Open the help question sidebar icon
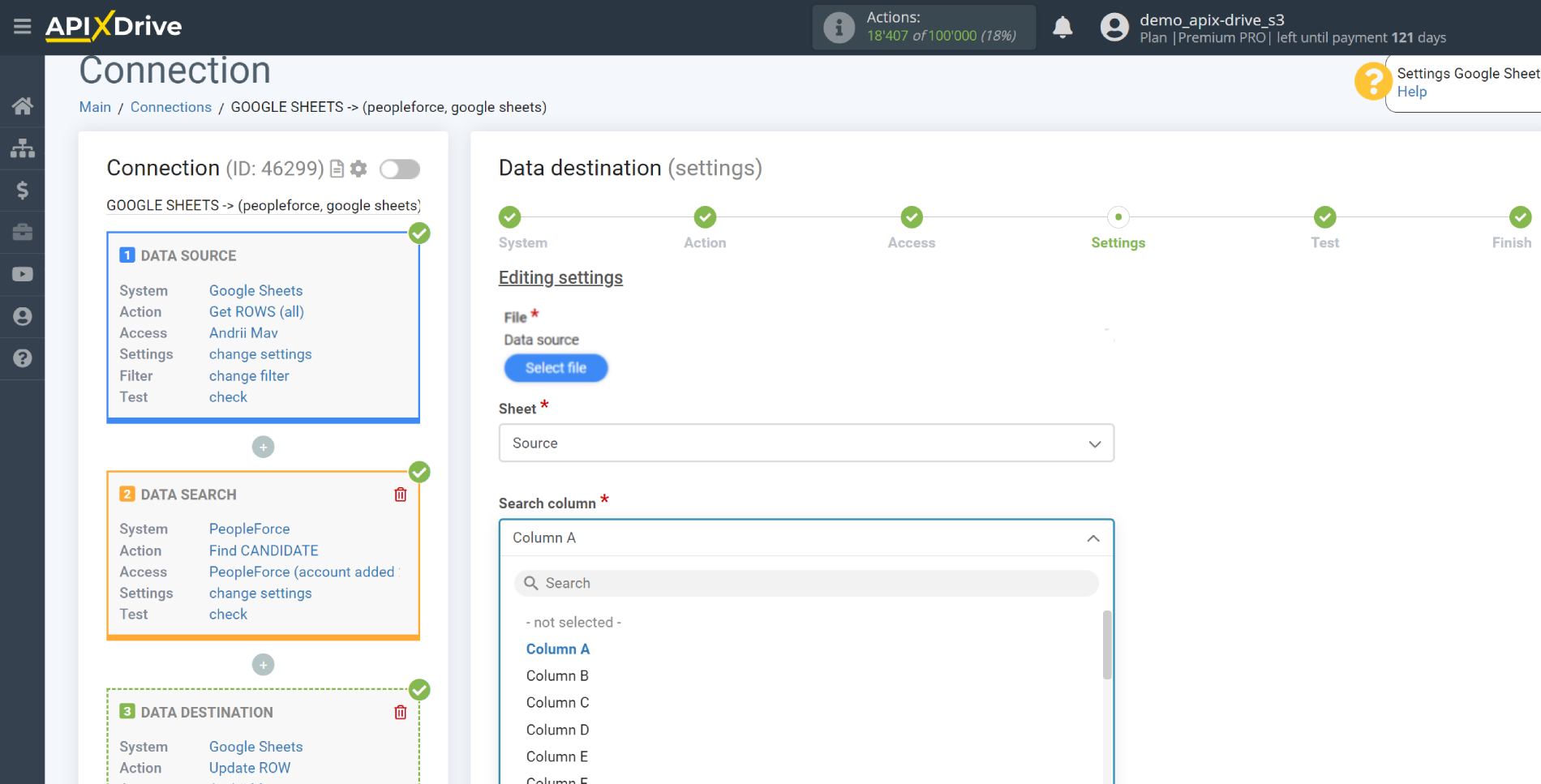The height and width of the screenshot is (784, 1541). pyautogui.click(x=23, y=358)
